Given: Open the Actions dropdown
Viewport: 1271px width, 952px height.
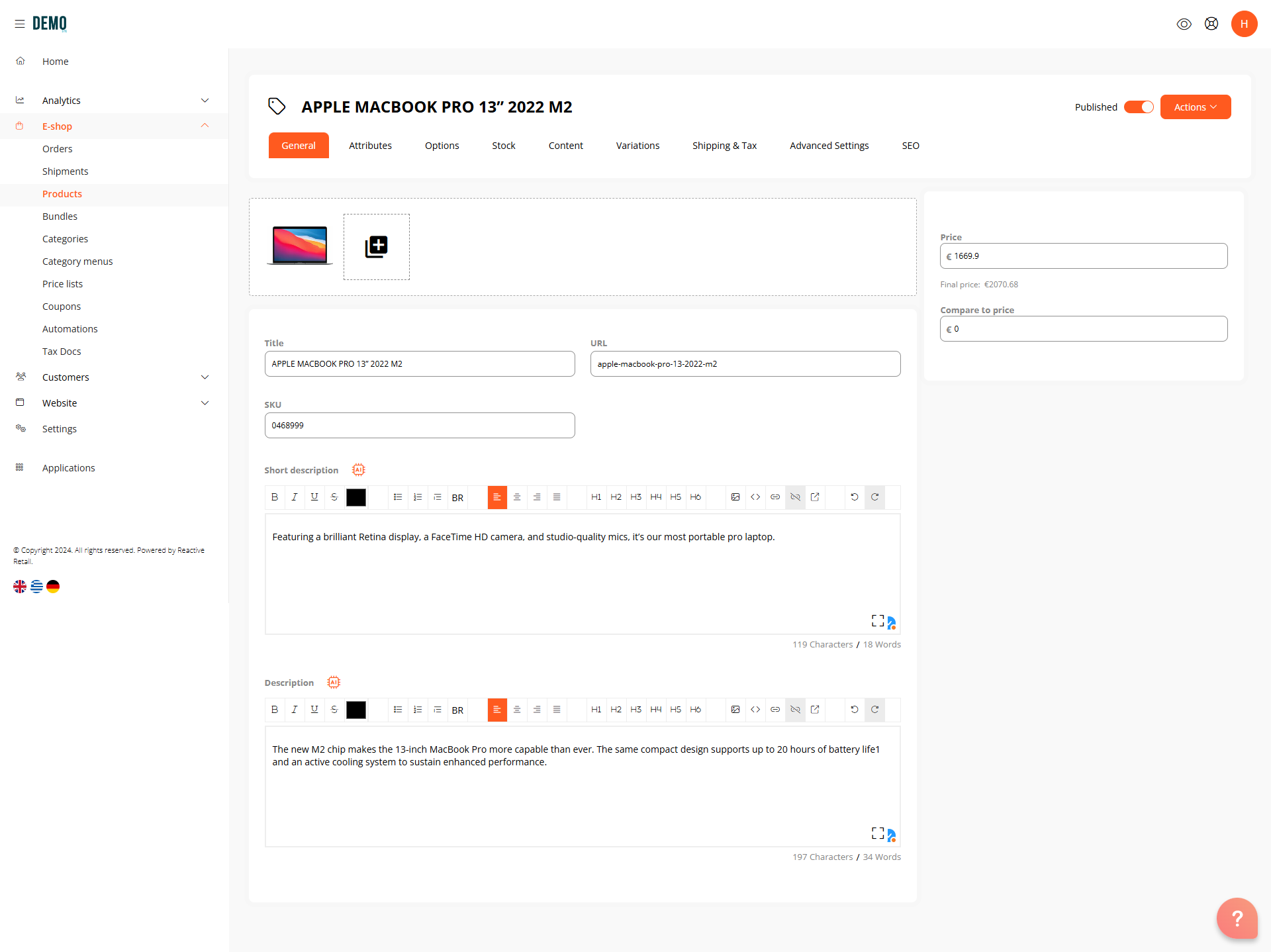Looking at the screenshot, I should (x=1196, y=107).
